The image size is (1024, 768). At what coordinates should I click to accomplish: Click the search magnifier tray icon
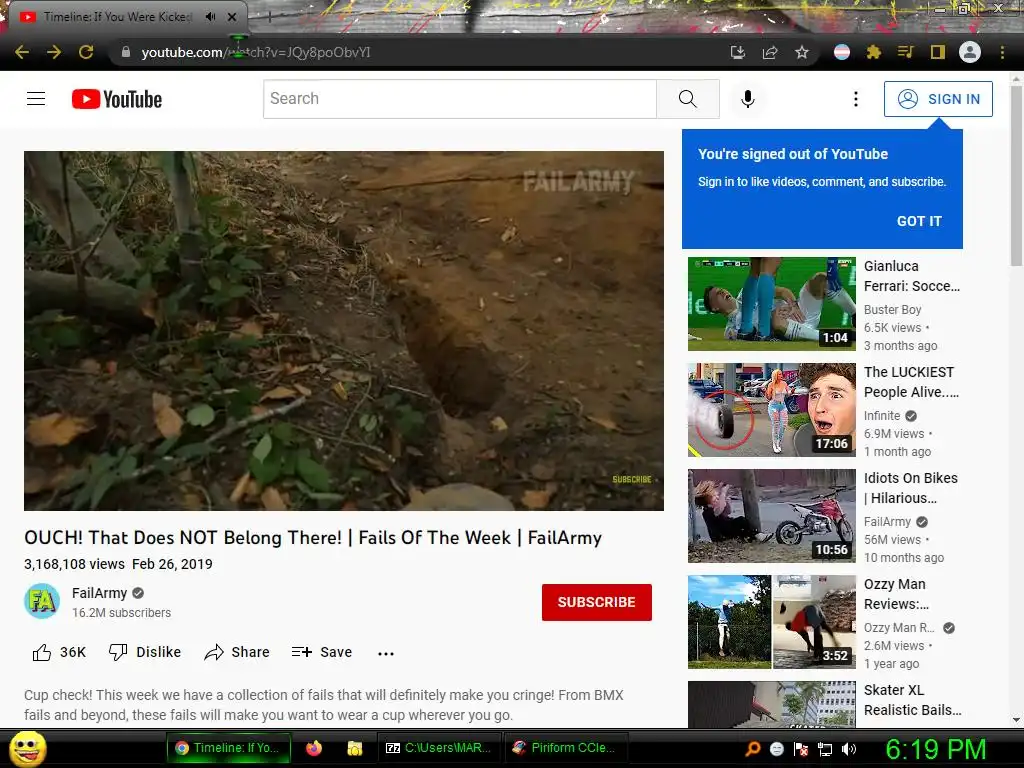click(x=753, y=749)
